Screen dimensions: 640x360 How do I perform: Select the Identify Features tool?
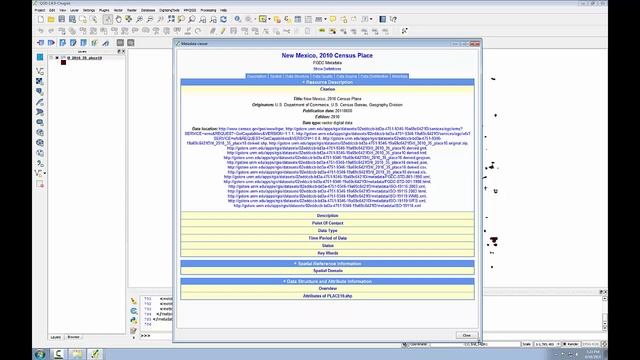click(x=238, y=19)
